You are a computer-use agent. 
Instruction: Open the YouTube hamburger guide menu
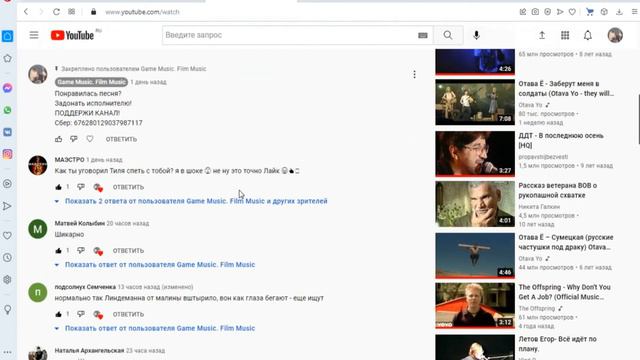(34, 35)
